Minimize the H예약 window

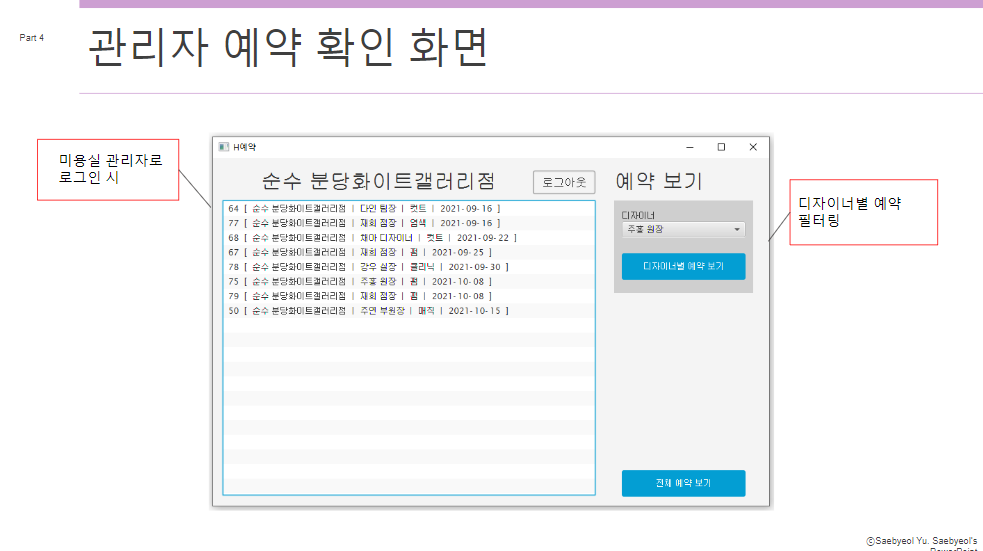pyautogui.click(x=689, y=147)
